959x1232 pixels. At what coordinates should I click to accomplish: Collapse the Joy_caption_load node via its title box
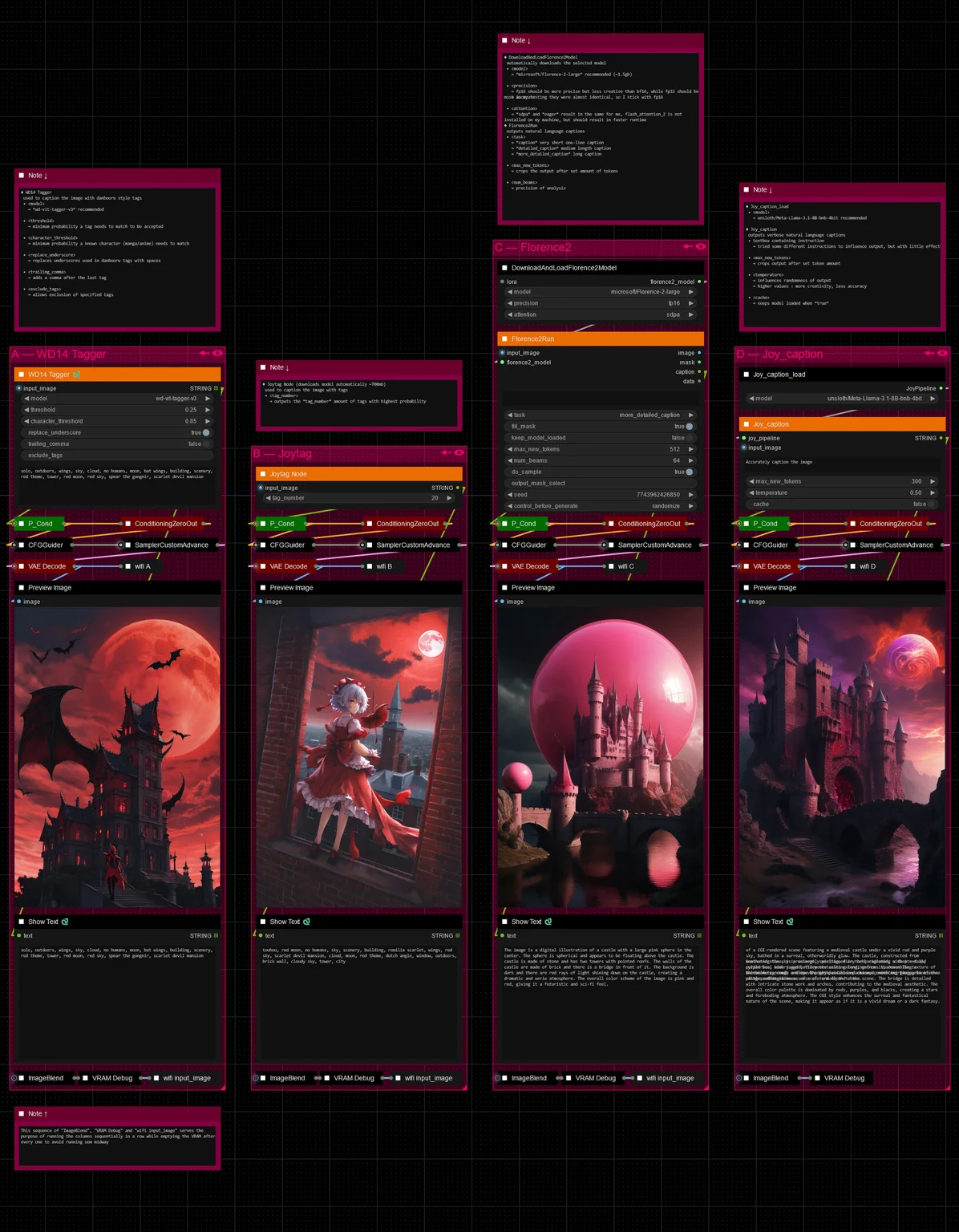tap(746, 375)
